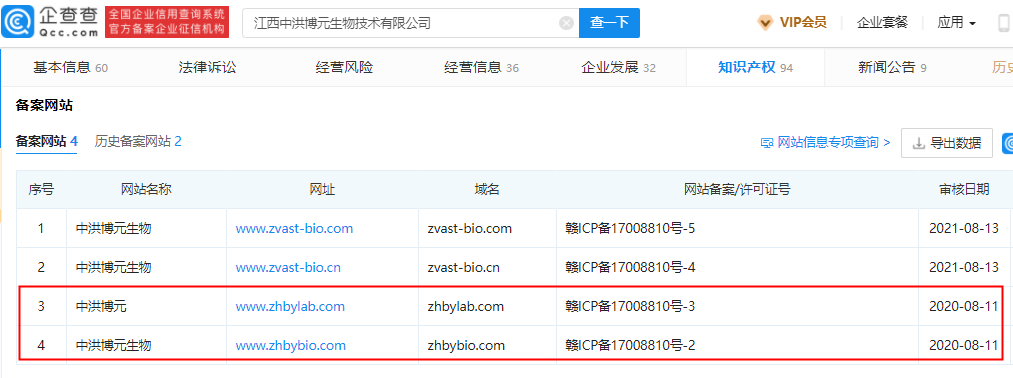
Task: Click site name 中洪博元生物 in row 2
Action: point(114,268)
